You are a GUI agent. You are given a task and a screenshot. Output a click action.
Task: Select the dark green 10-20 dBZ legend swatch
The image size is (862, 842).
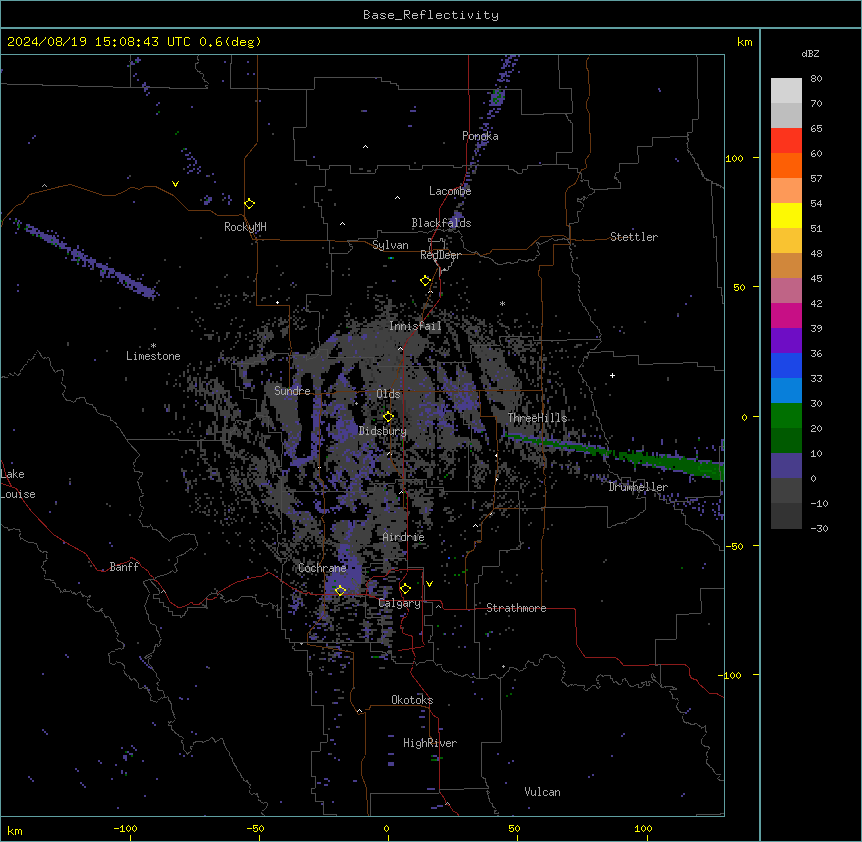click(x=786, y=441)
